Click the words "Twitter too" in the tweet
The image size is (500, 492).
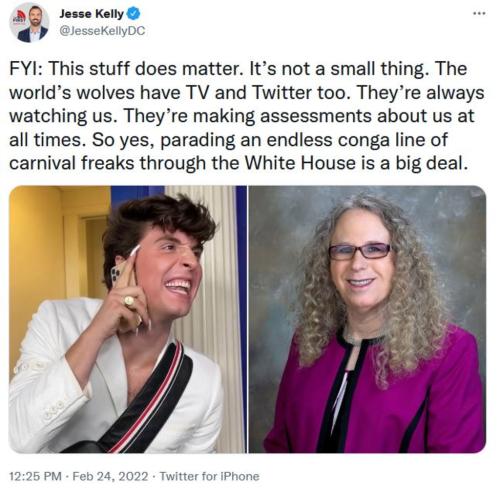coord(301,92)
